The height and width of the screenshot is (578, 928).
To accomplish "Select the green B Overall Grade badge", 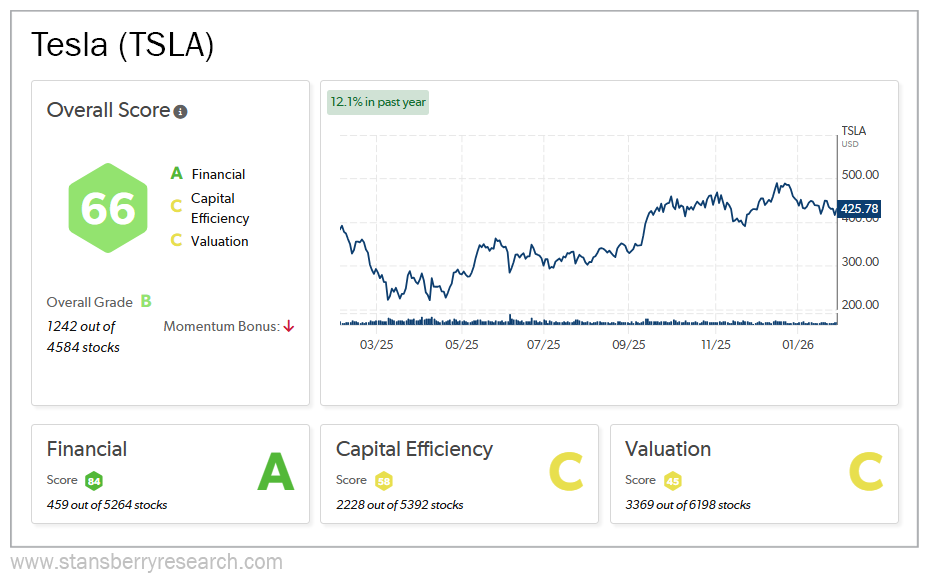I will click(x=146, y=302).
